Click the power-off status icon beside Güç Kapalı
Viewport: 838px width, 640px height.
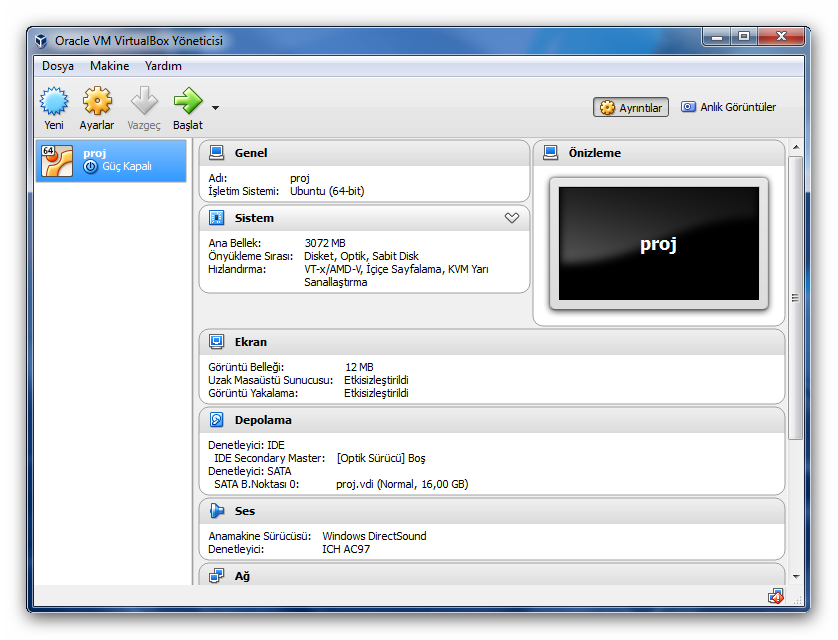click(x=90, y=167)
